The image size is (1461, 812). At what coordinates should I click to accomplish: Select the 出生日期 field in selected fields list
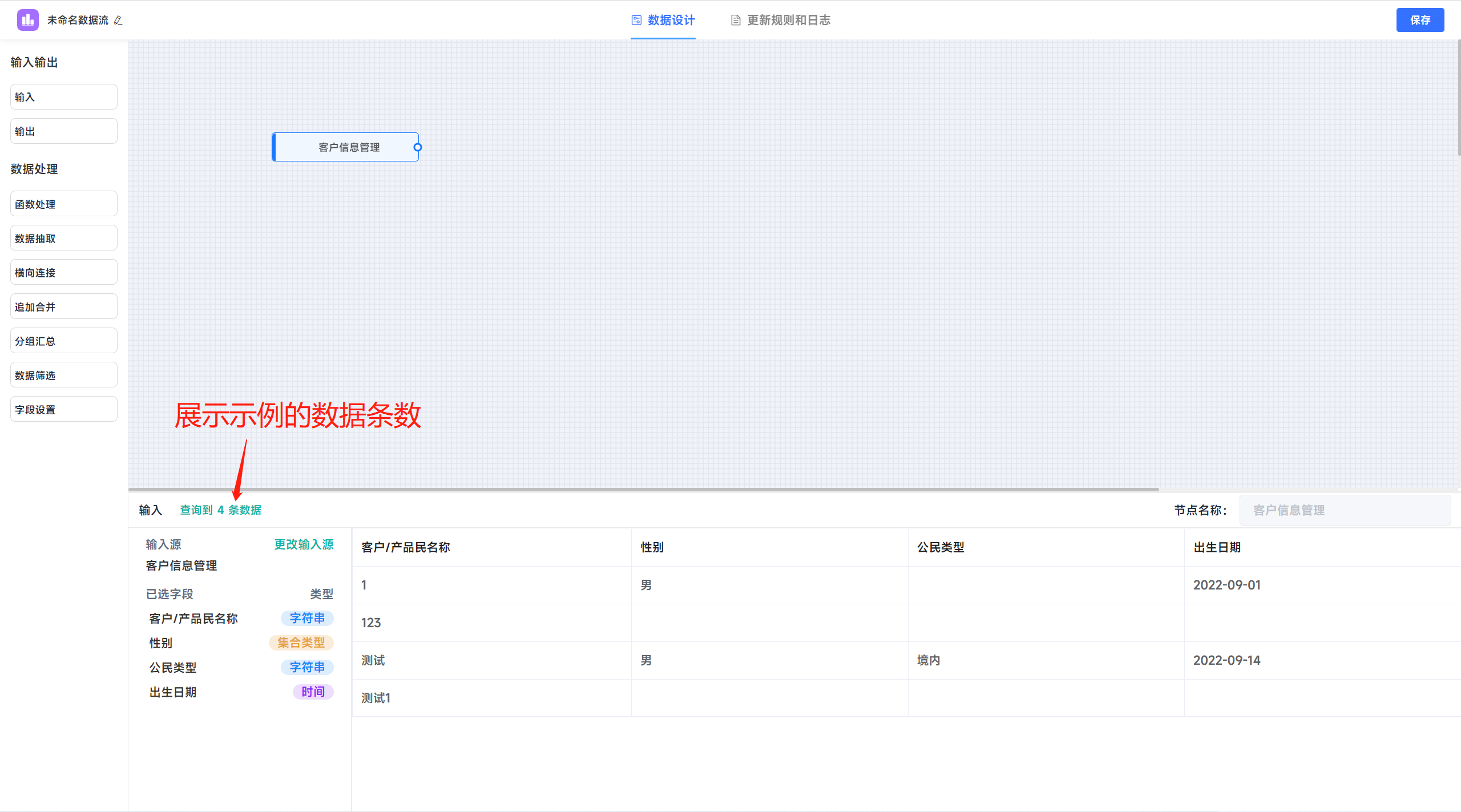pyautogui.click(x=173, y=692)
